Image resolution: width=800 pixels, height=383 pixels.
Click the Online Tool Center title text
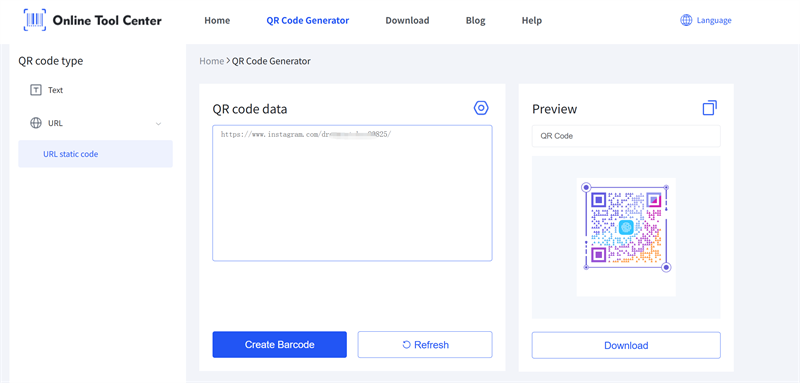click(107, 20)
